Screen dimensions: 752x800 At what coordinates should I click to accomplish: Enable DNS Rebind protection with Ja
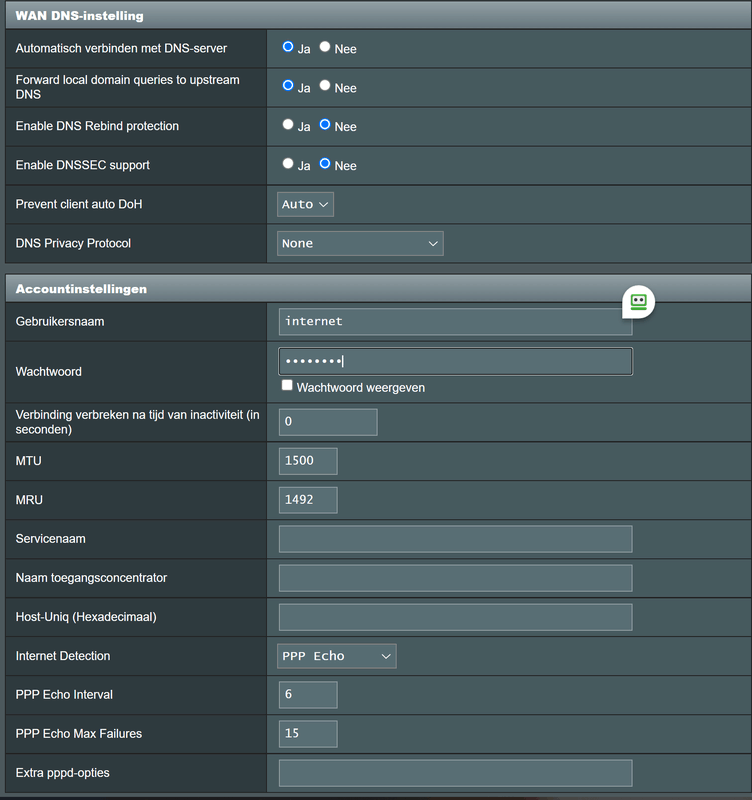tap(288, 125)
